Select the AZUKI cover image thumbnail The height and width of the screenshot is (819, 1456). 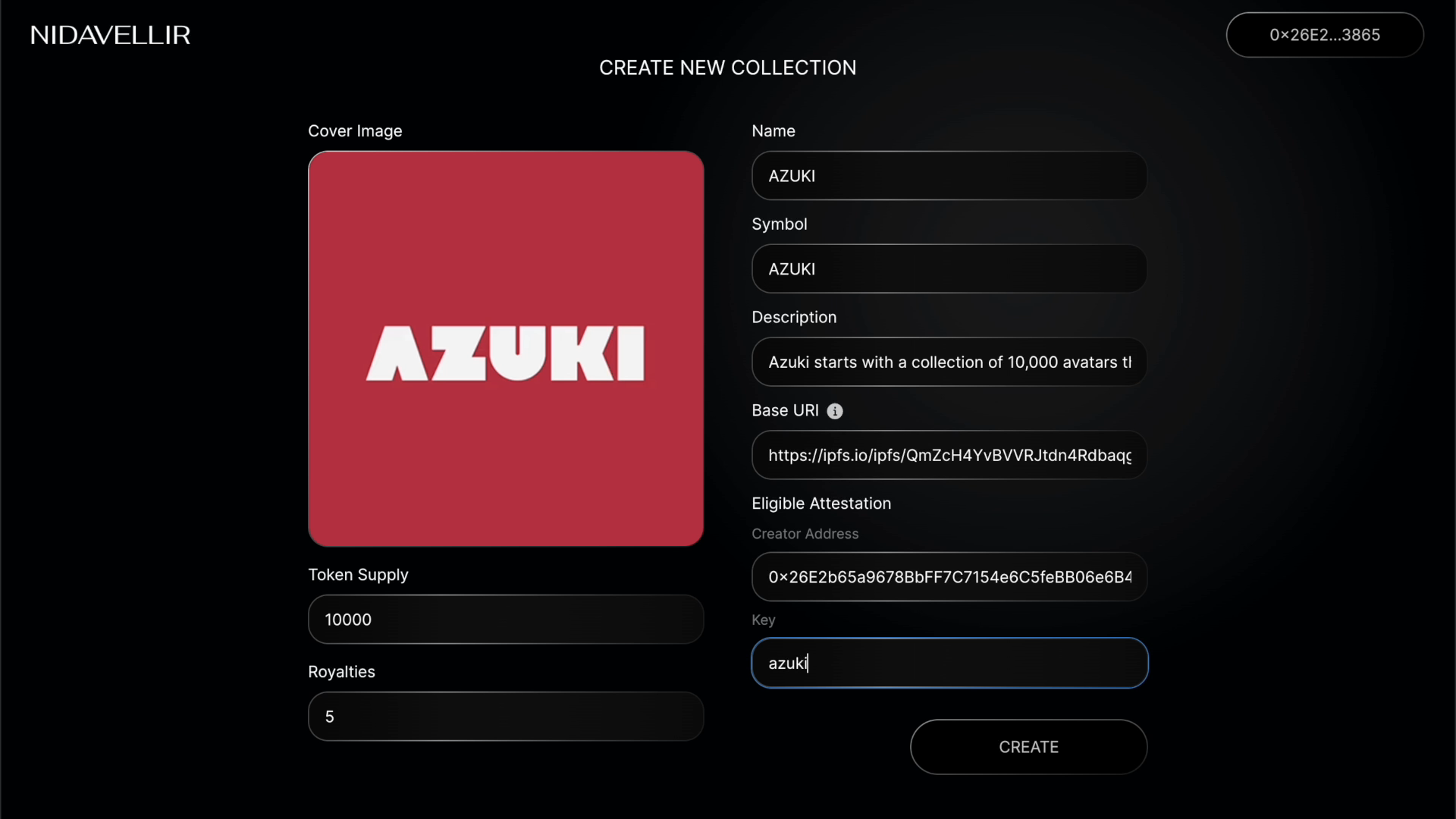pyautogui.click(x=506, y=349)
